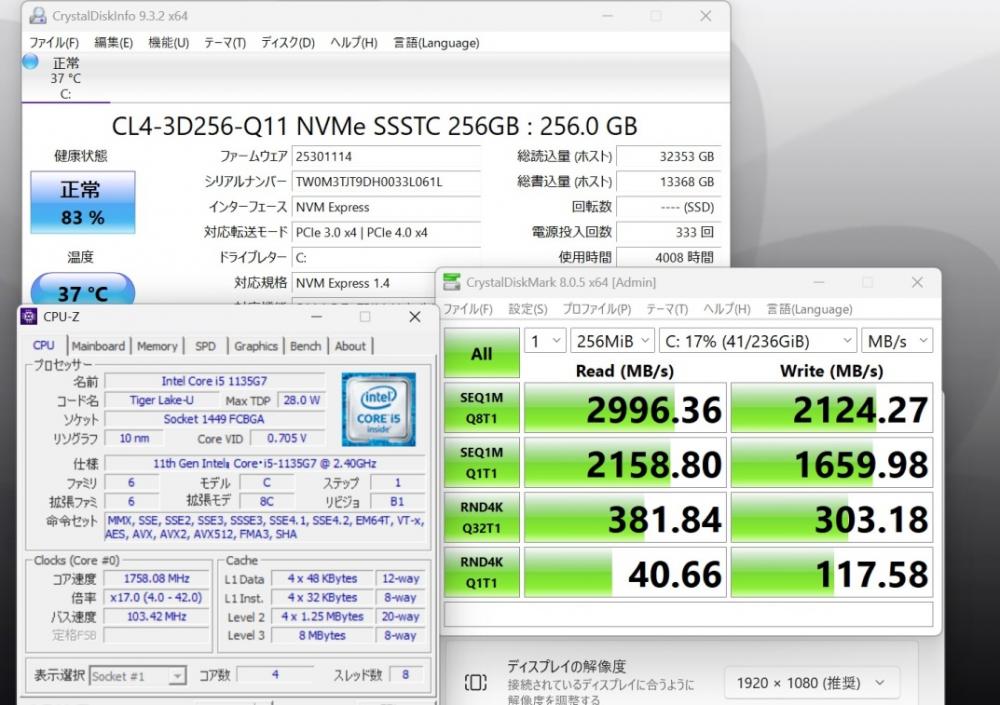Screen dimensions: 1000x705
Task: Open the test count dropdown showing 1
Action: tap(545, 341)
